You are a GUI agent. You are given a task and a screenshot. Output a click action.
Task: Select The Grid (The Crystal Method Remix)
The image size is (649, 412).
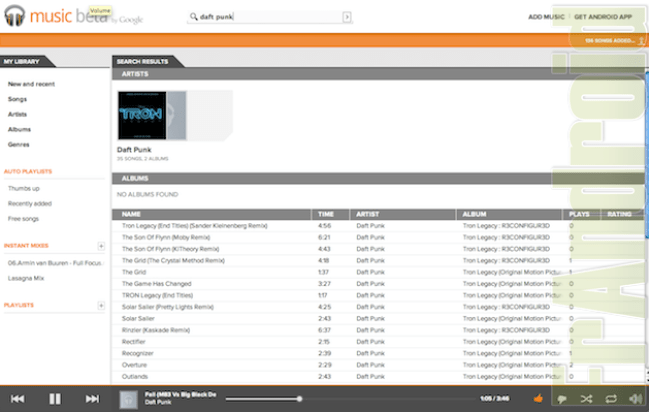173,261
